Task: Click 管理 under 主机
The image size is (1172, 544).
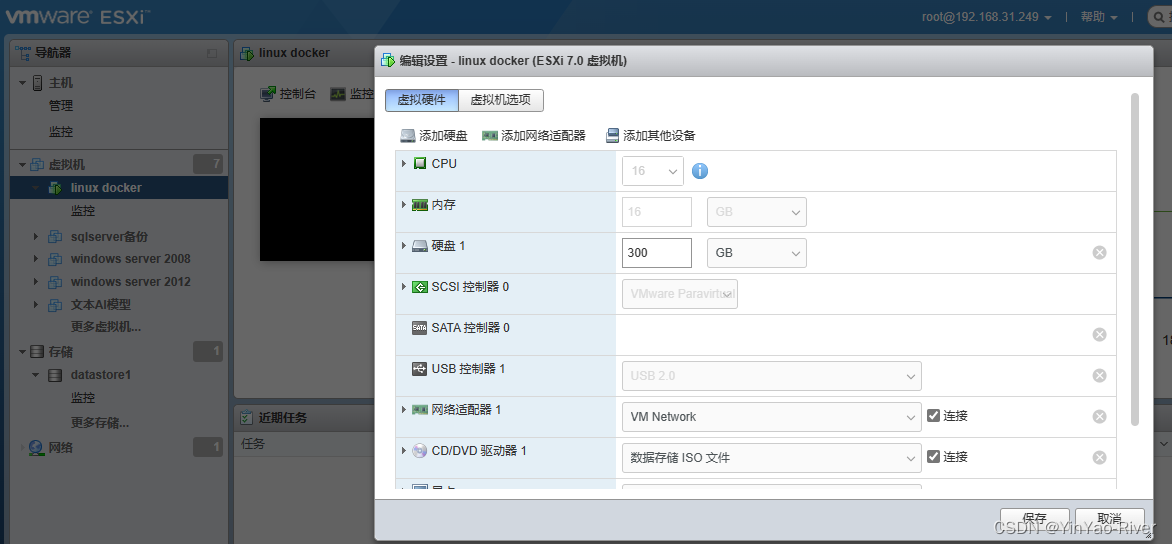Action: 61,106
